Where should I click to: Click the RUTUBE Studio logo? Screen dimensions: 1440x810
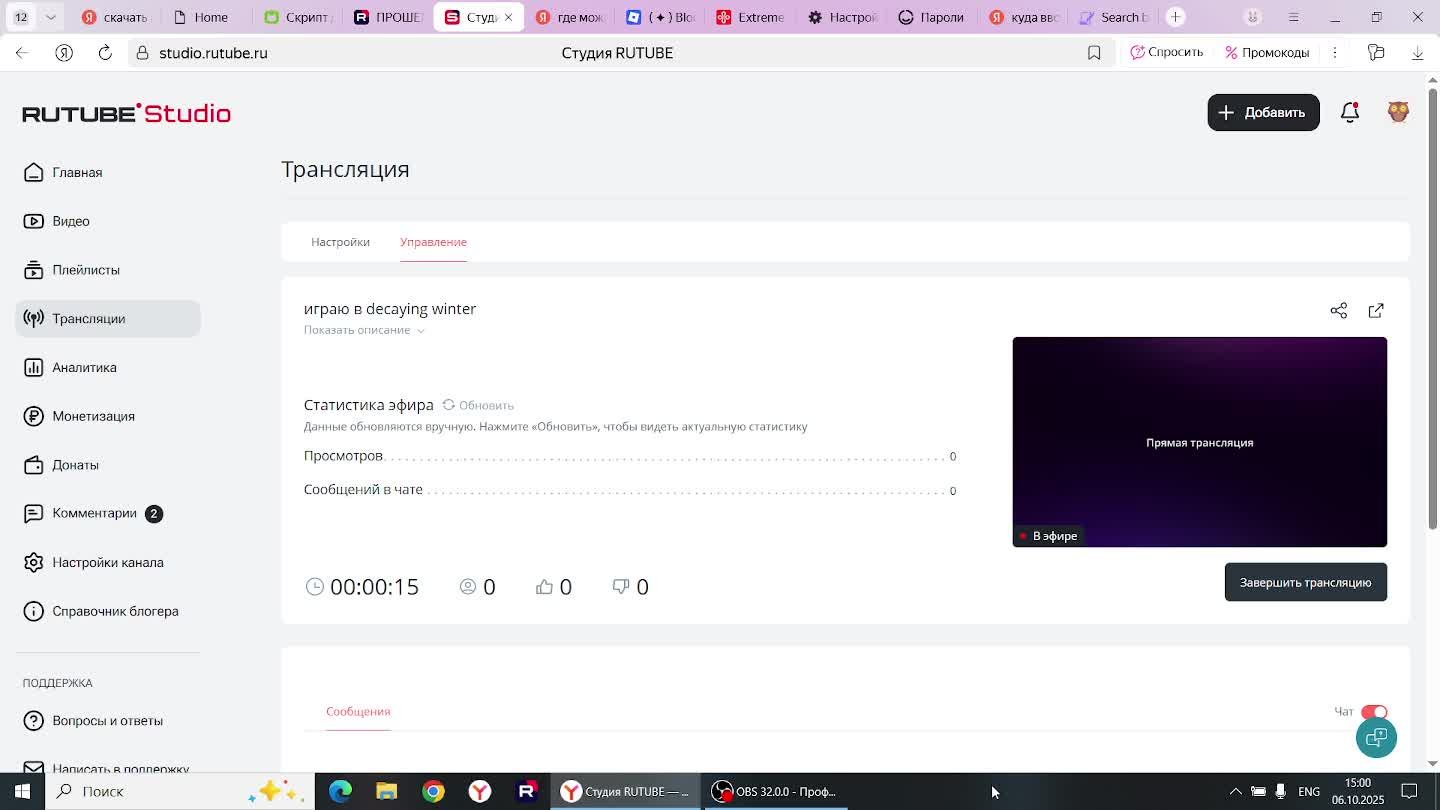pyautogui.click(x=127, y=113)
